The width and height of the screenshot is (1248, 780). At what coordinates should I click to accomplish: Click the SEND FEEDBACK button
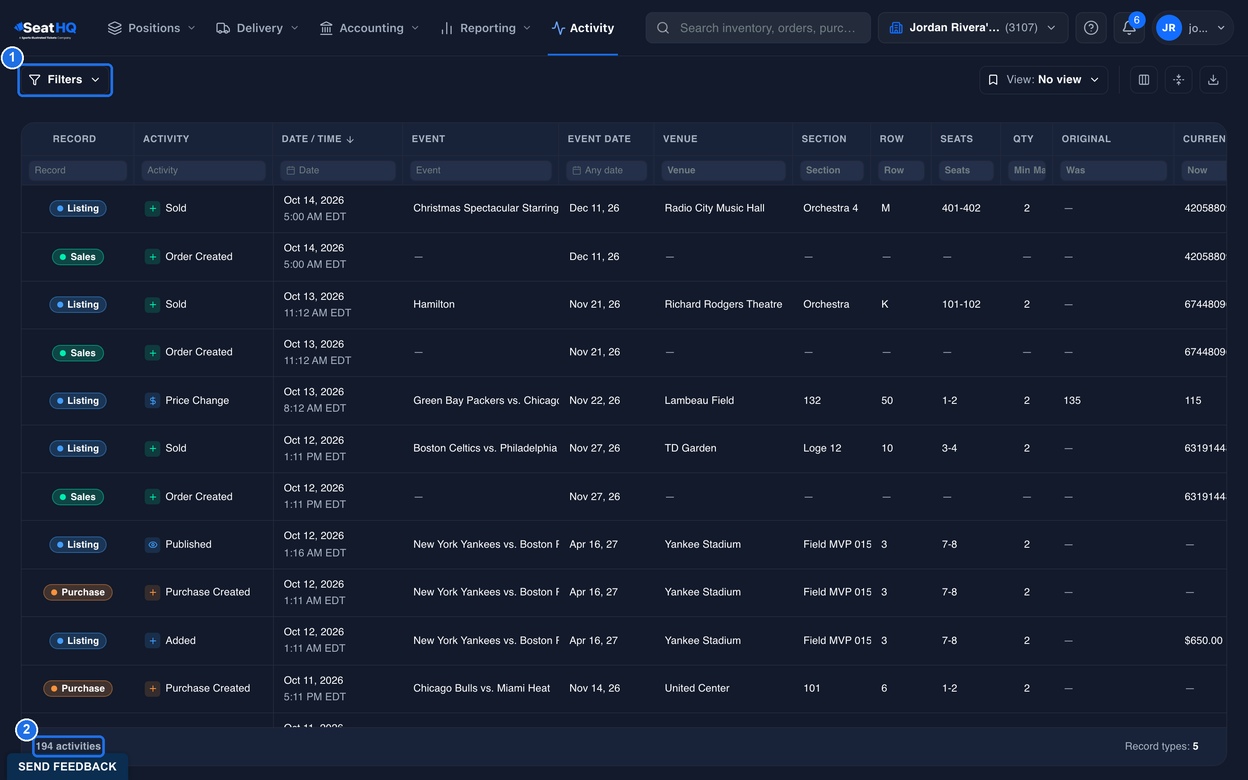click(x=67, y=767)
